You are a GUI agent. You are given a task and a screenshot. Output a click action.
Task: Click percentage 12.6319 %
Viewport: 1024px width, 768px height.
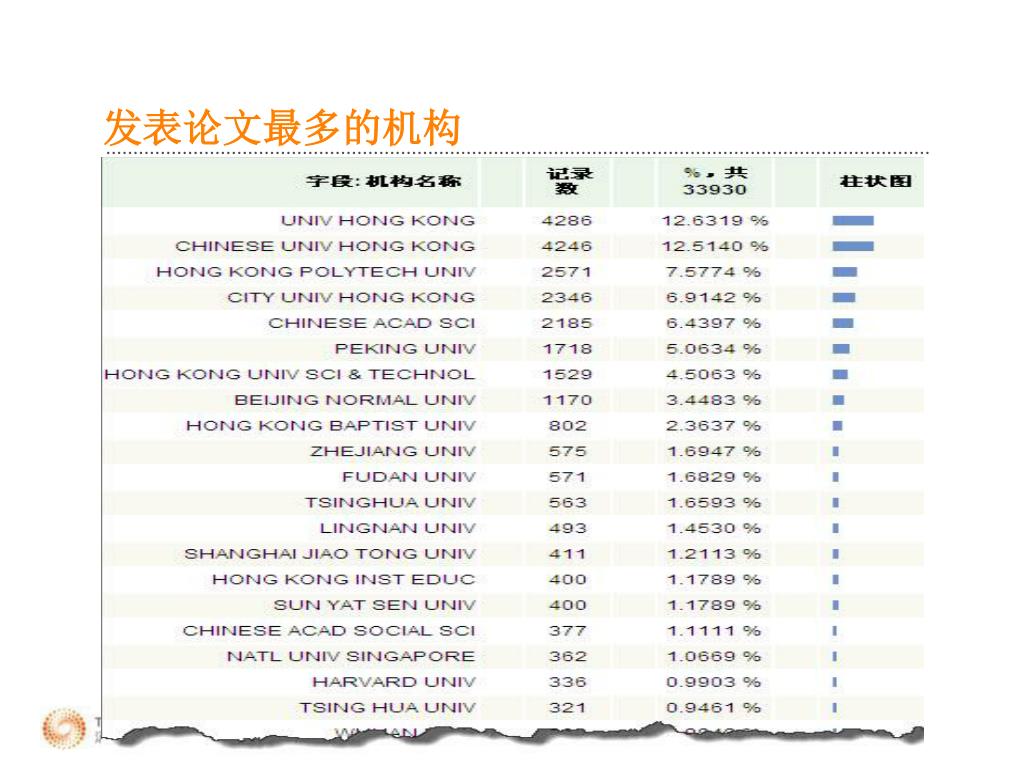(x=715, y=221)
